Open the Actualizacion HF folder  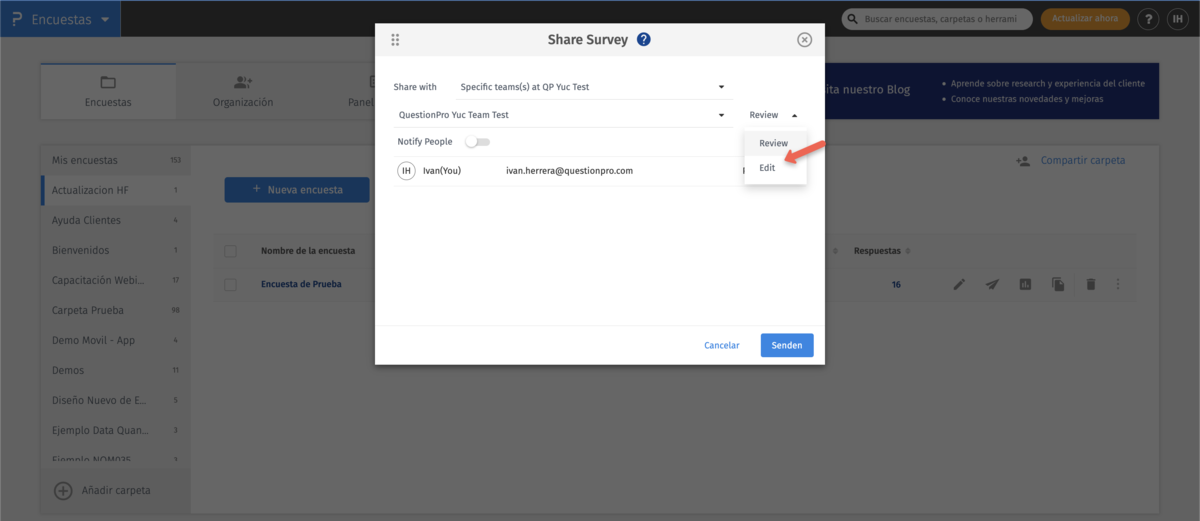coord(115,190)
